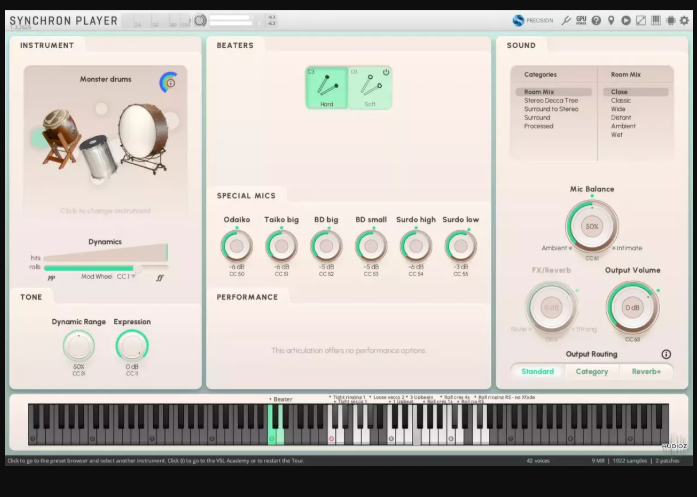This screenshot has height=497, width=697.
Task: Click the Monster drums instrument image
Action: (x=105, y=142)
